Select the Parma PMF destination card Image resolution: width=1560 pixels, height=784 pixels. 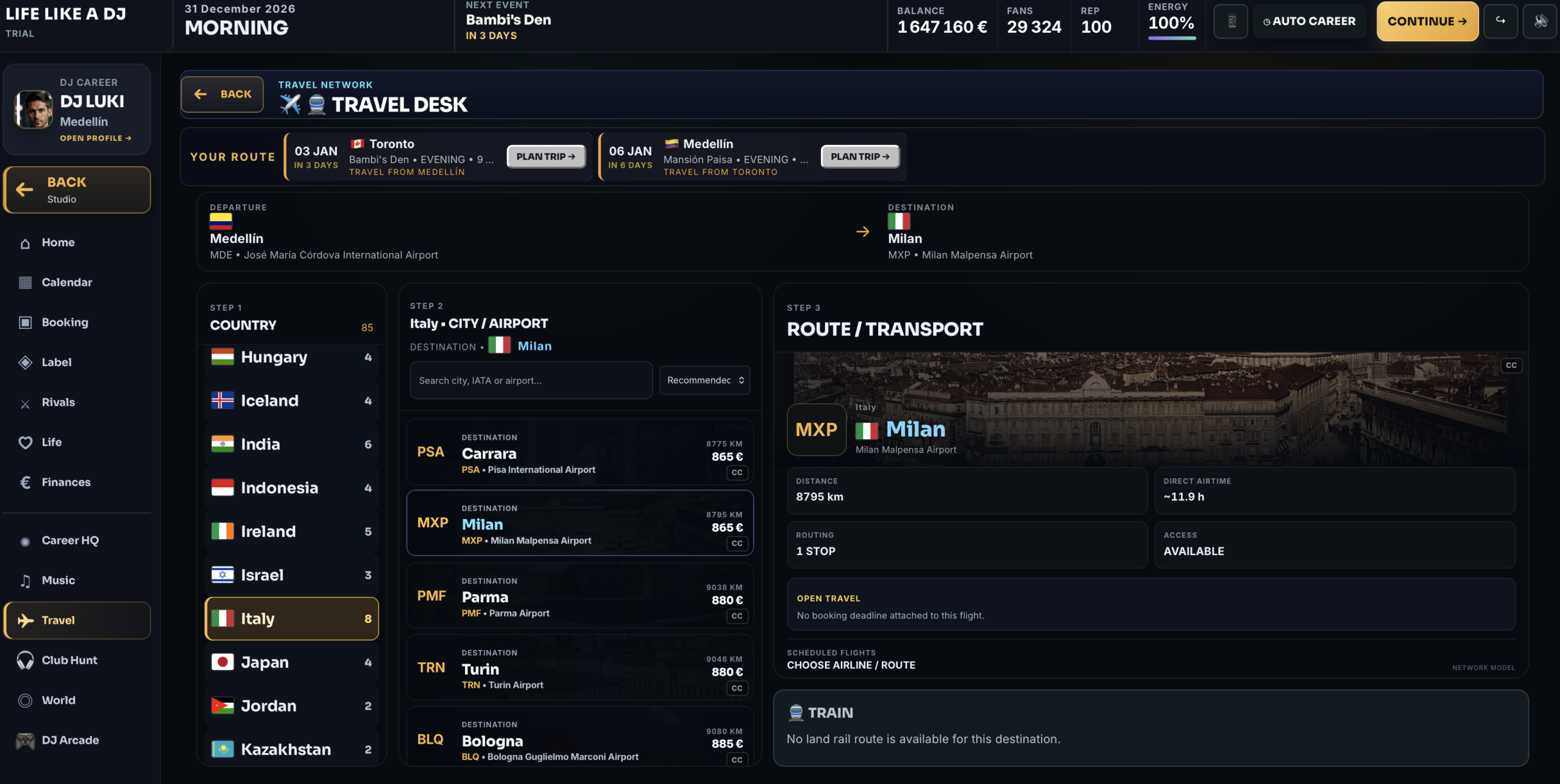[580, 595]
